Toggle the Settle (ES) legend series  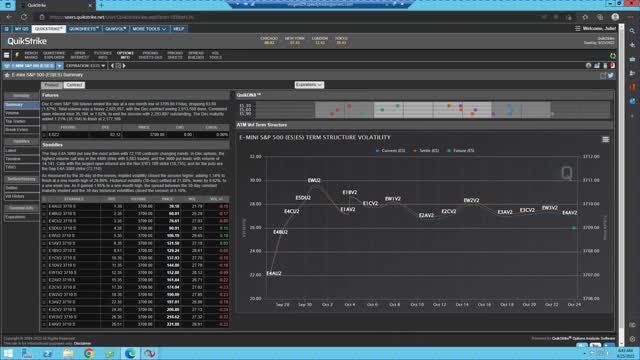click(426, 151)
